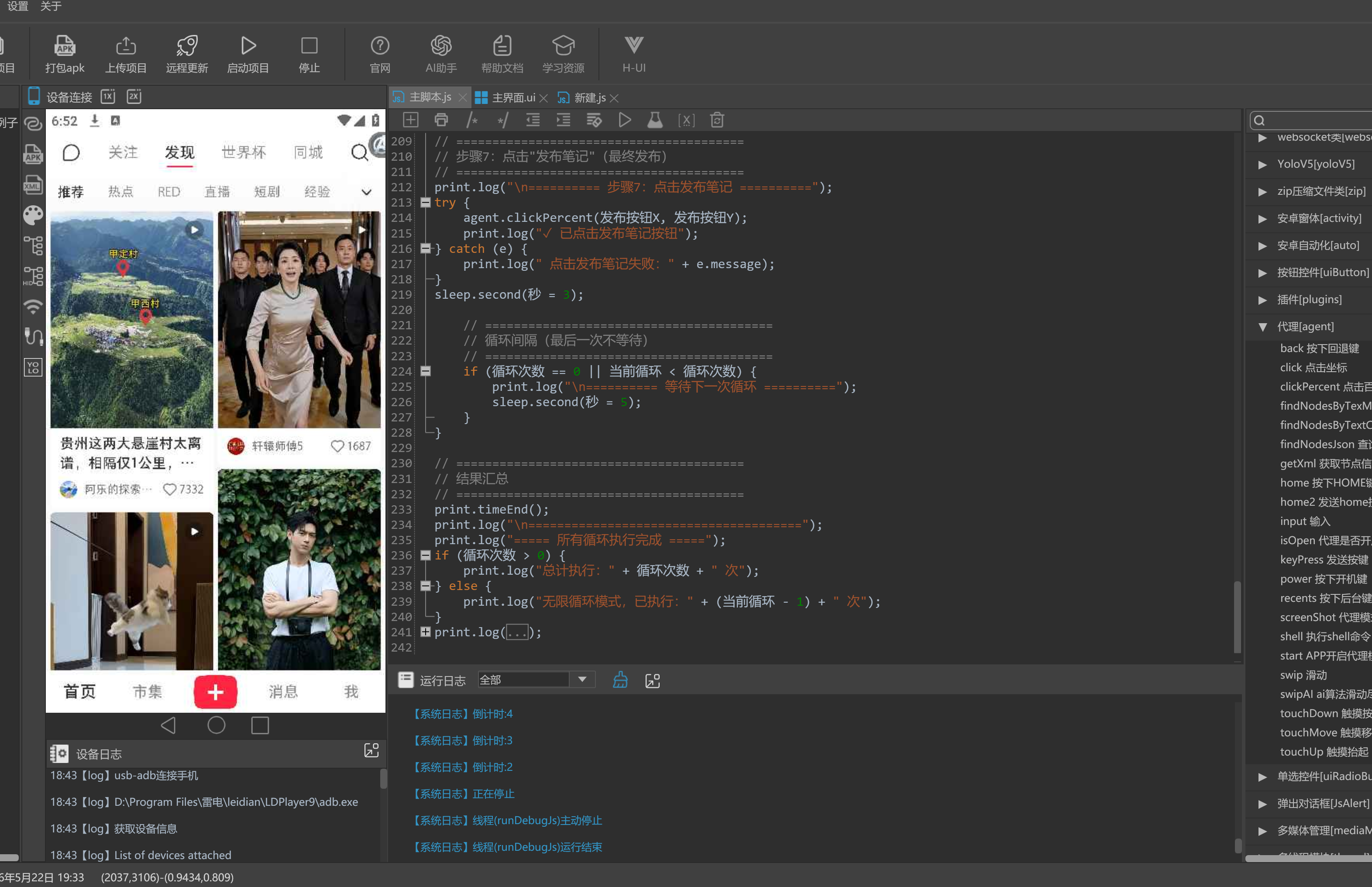The image size is (1372, 887).
Task: Click the 远程更新 rocket icon
Action: [x=187, y=54]
